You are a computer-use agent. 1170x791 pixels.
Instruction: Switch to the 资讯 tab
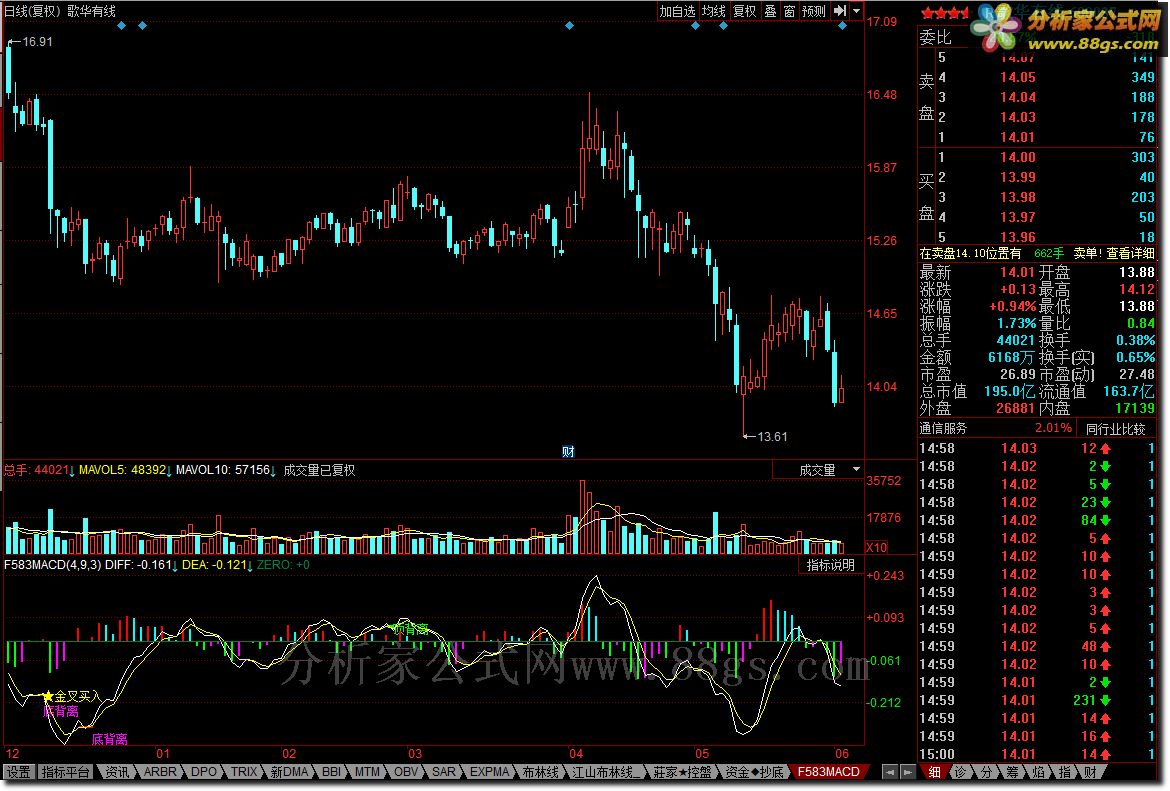point(116,772)
